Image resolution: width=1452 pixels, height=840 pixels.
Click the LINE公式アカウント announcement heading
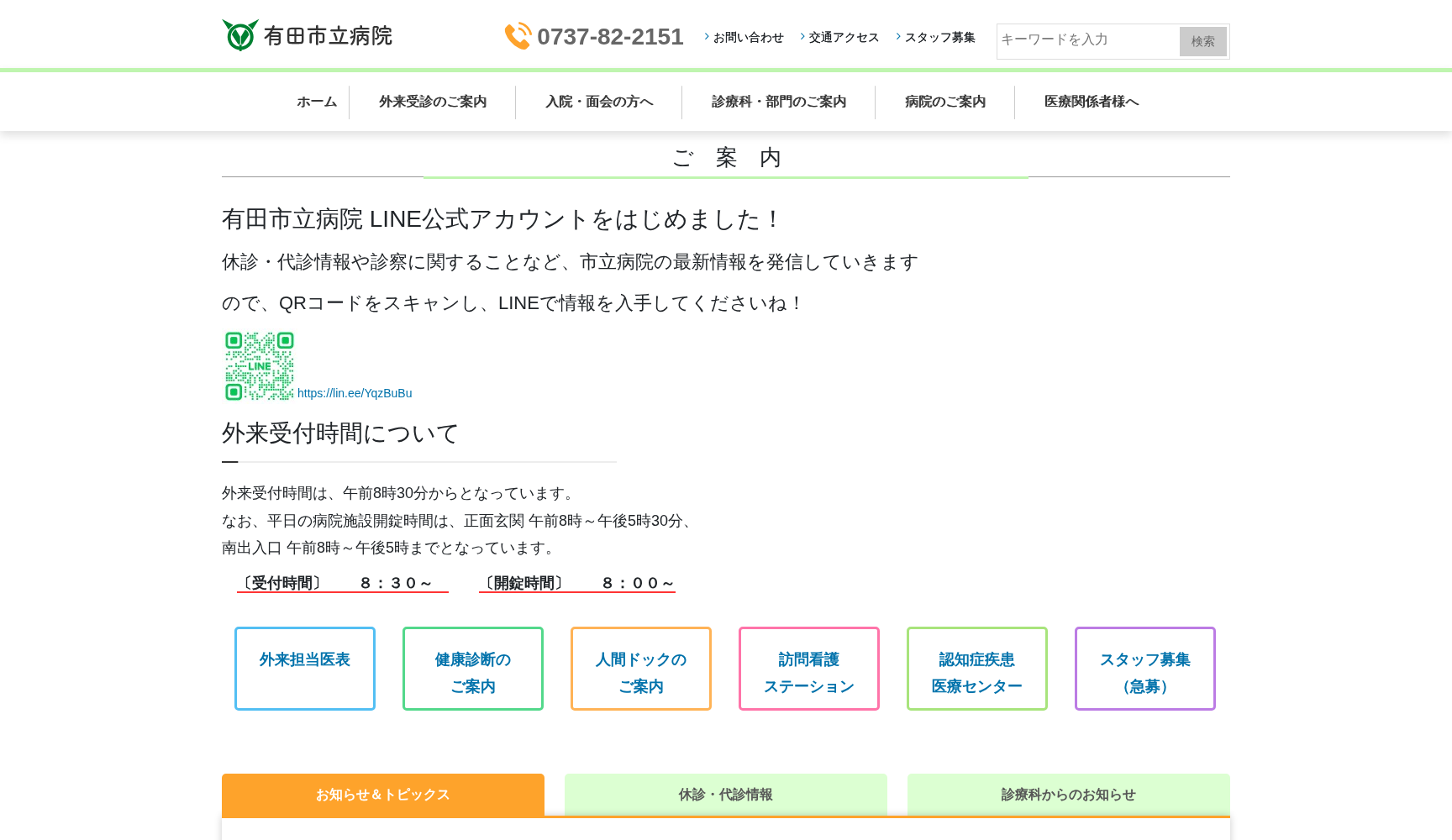pos(502,219)
